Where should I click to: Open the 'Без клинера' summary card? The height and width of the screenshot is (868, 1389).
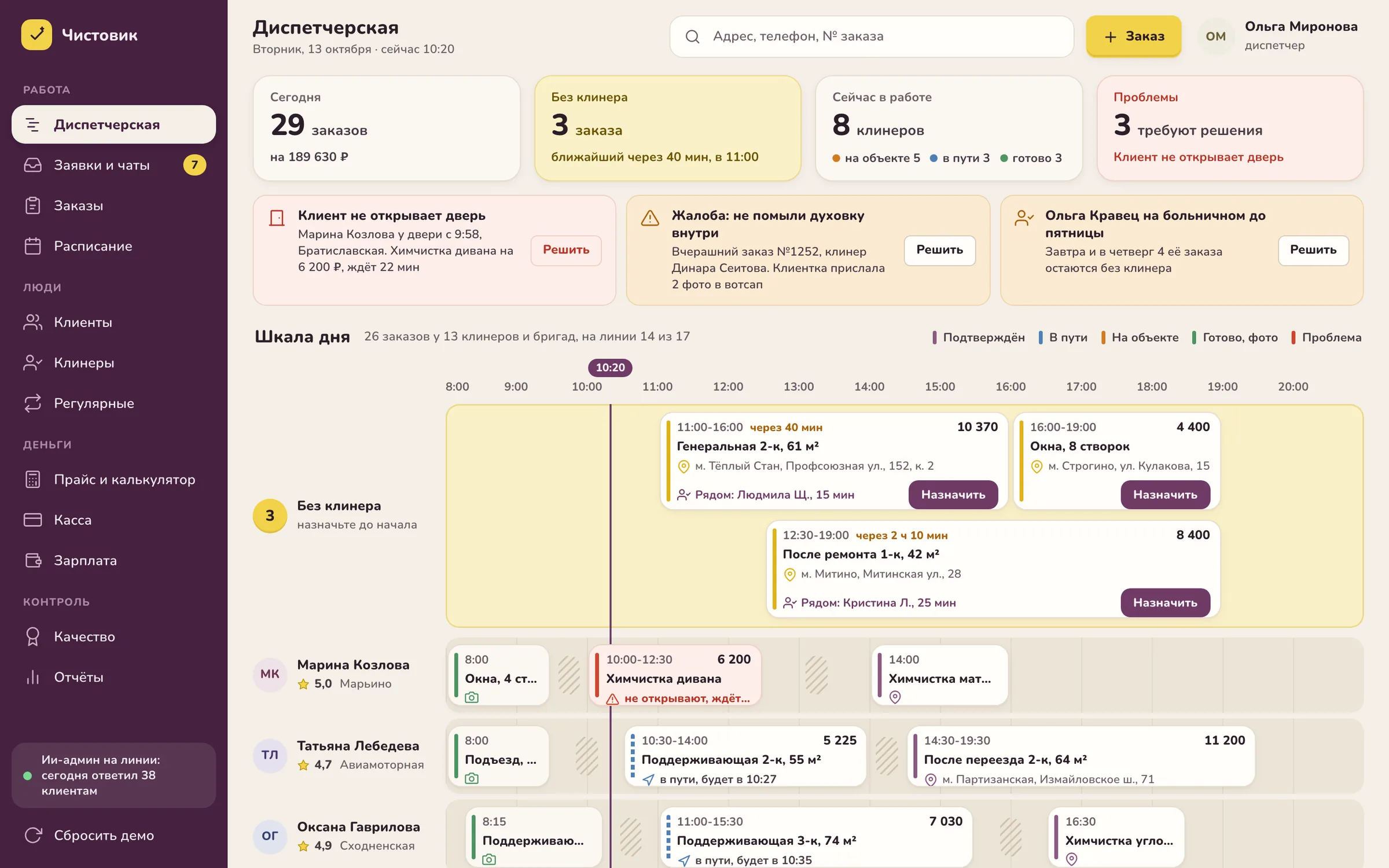(667, 128)
